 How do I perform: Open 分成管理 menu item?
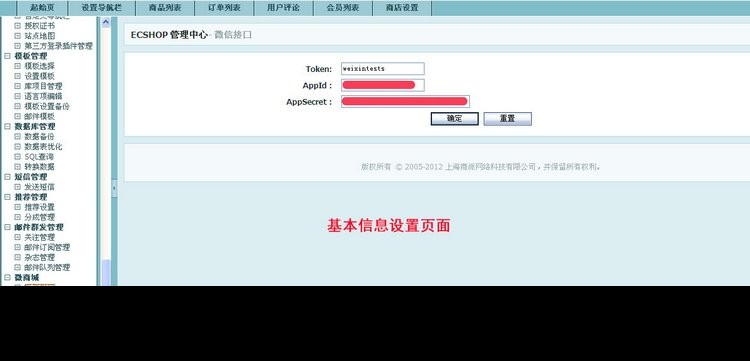(x=40, y=217)
